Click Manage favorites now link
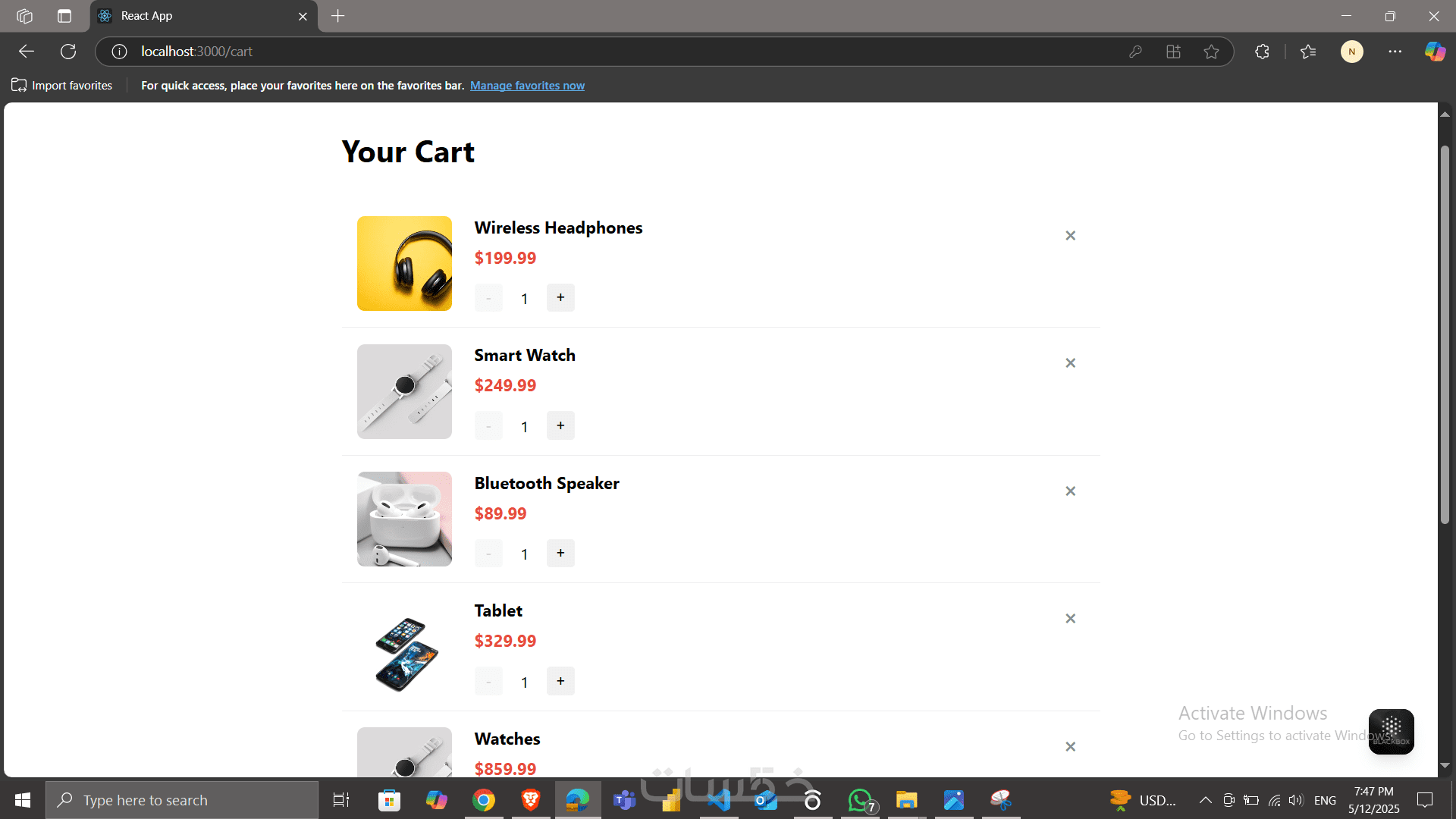Image resolution: width=1456 pixels, height=819 pixels. coord(527,86)
